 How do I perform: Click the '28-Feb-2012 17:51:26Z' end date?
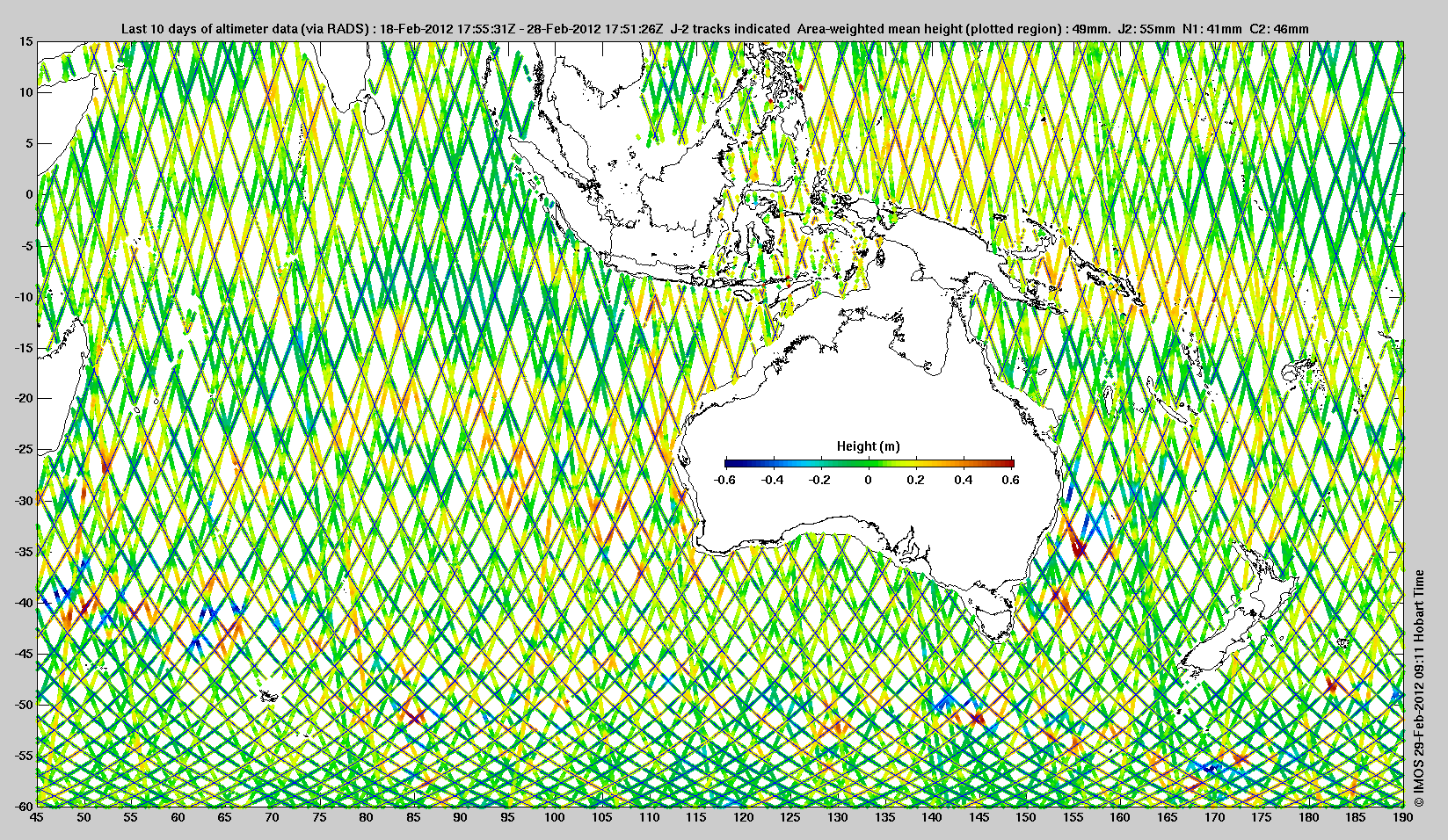click(594, 29)
